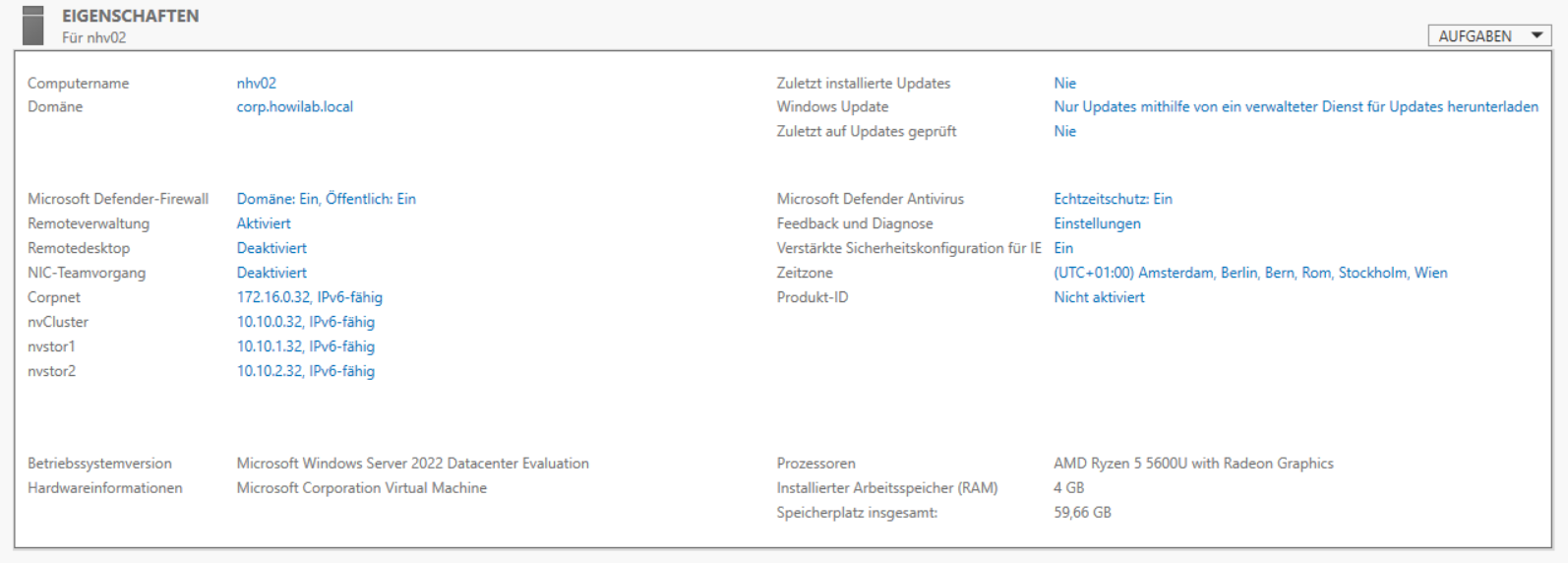
Task: Click Remotedesktop Deaktiviert link
Action: (x=271, y=248)
